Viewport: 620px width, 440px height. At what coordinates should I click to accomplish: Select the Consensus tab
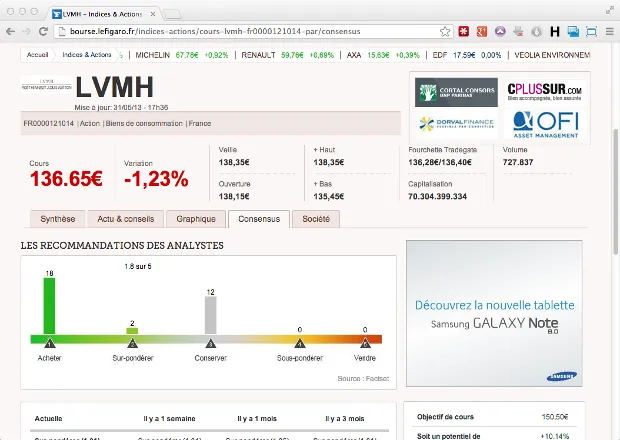[x=259, y=219]
